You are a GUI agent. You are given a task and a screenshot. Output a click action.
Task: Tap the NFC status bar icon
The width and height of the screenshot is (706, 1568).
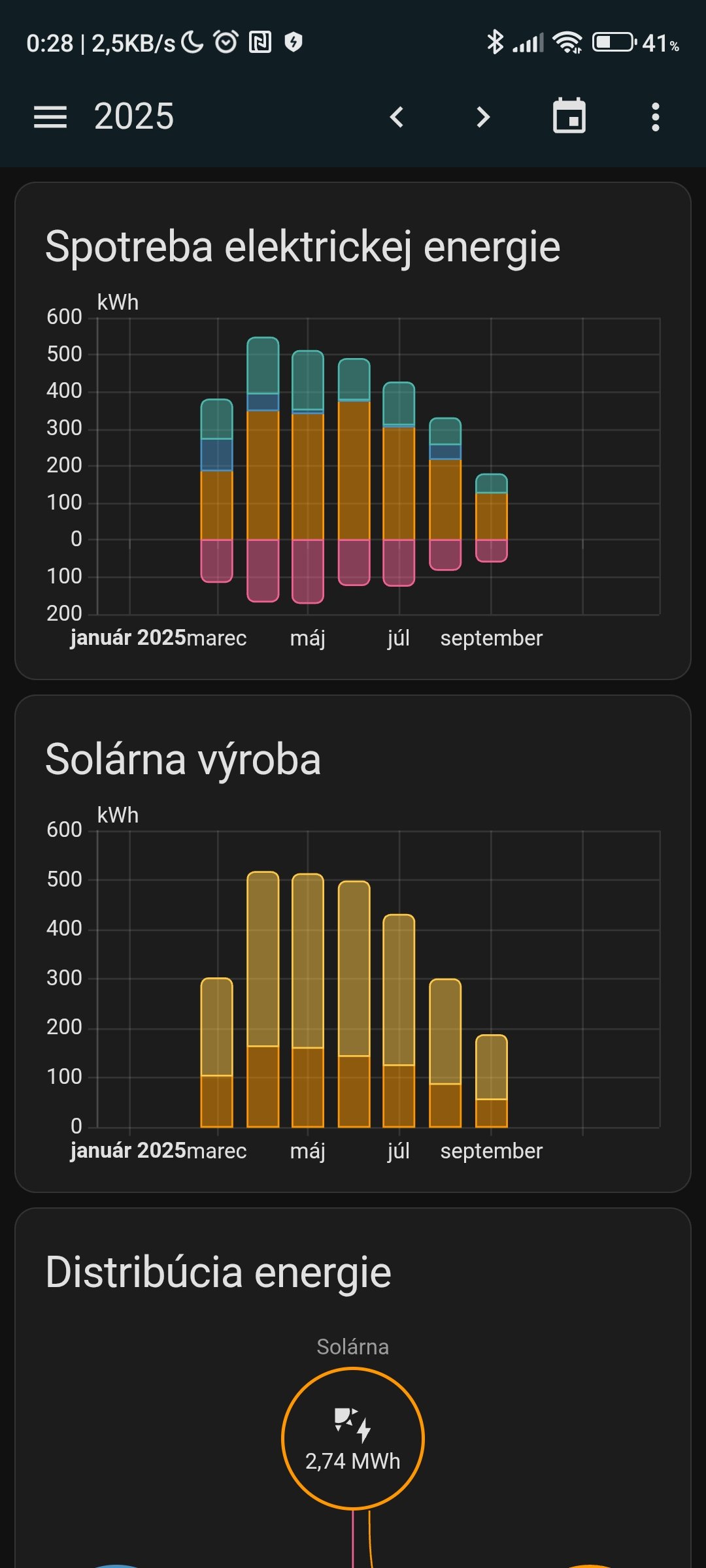click(260, 42)
